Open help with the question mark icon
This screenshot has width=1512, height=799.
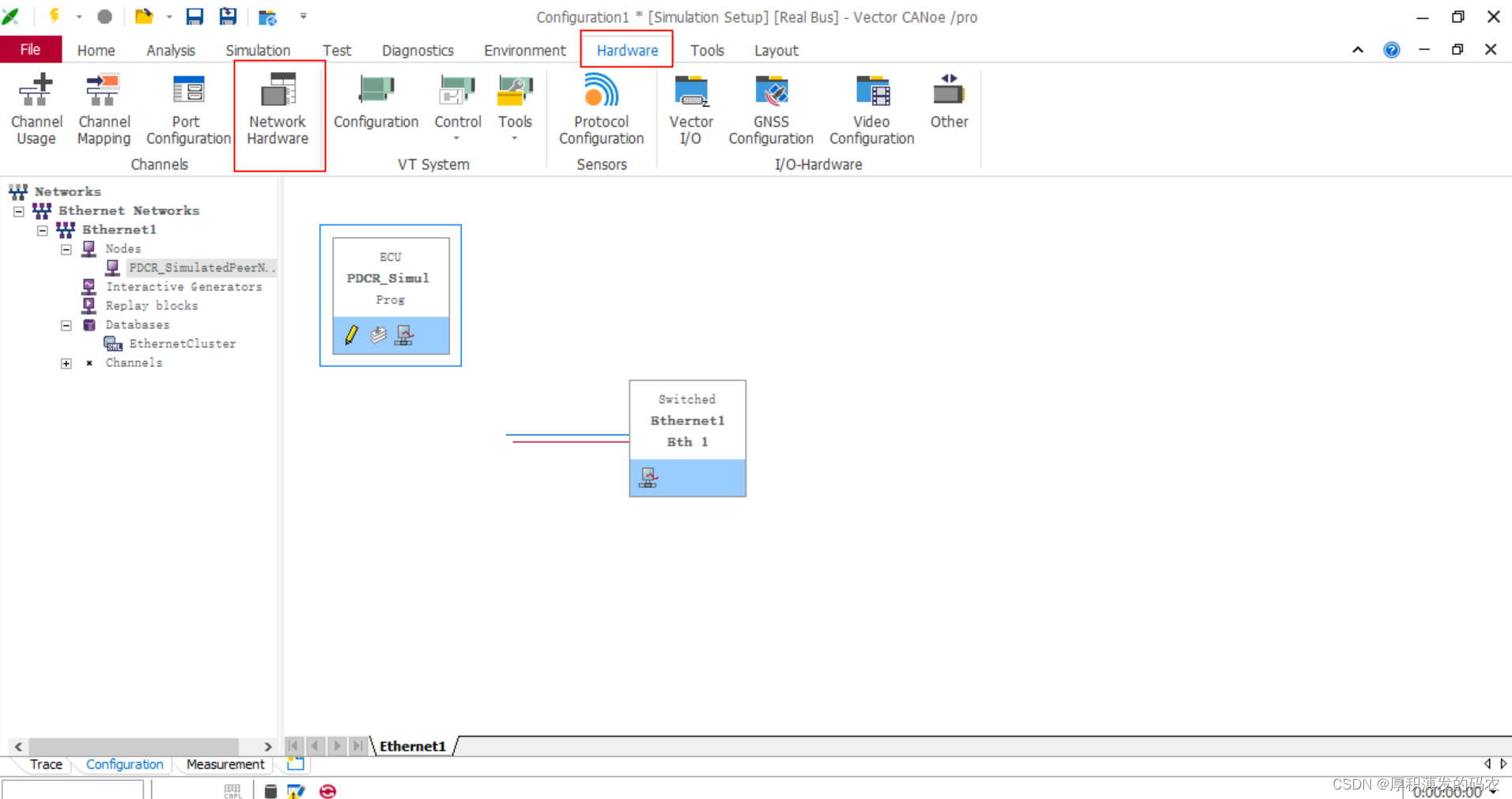(1392, 50)
